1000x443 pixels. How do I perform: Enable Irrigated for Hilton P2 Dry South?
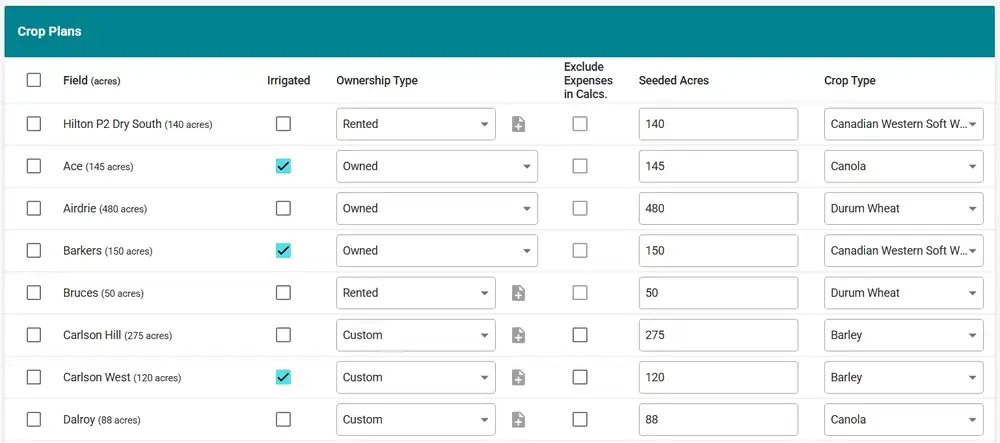[x=283, y=124]
